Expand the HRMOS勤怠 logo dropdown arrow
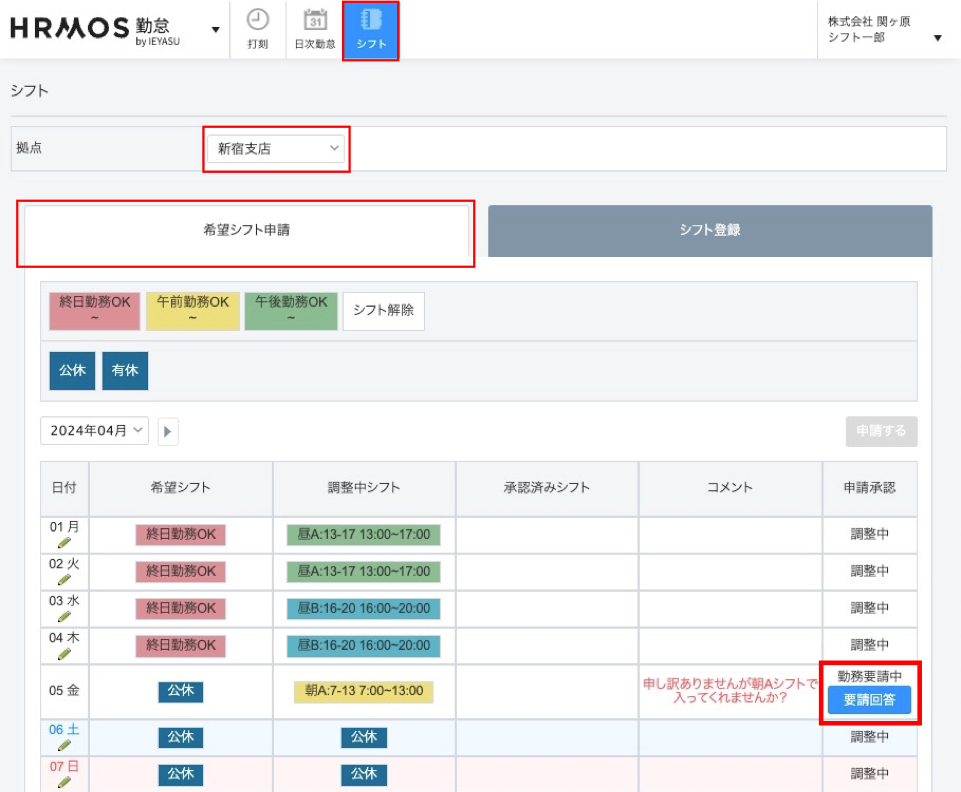This screenshot has height=792, width=961. (215, 29)
